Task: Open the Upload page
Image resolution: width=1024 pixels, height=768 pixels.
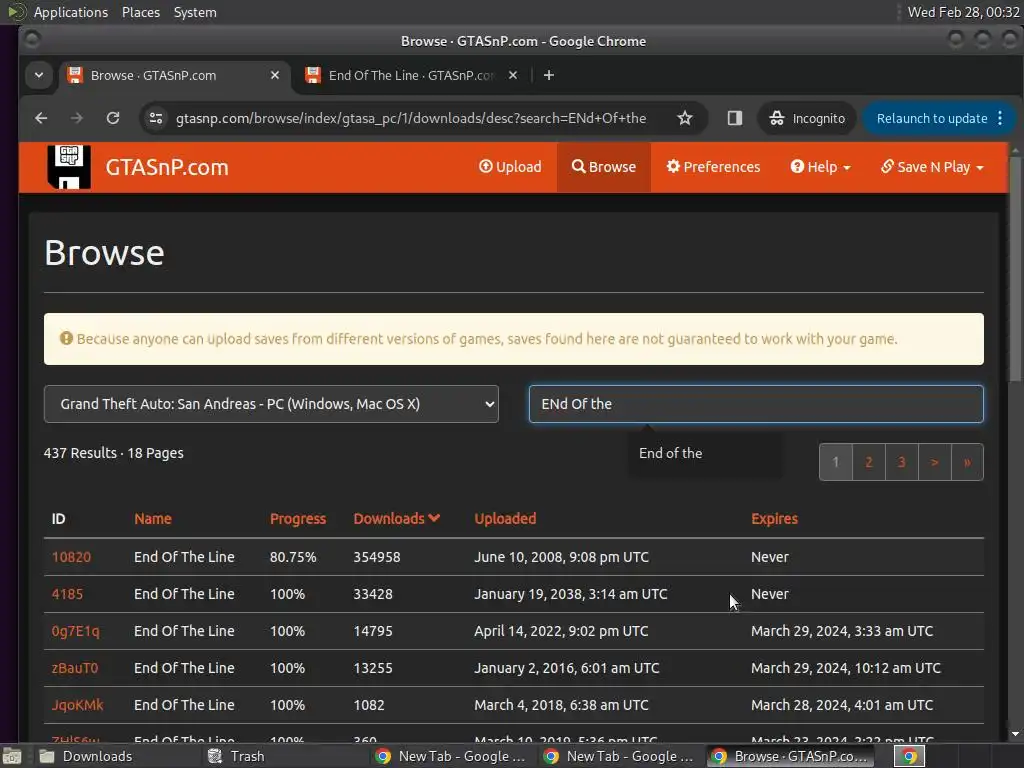Action: click(x=510, y=167)
